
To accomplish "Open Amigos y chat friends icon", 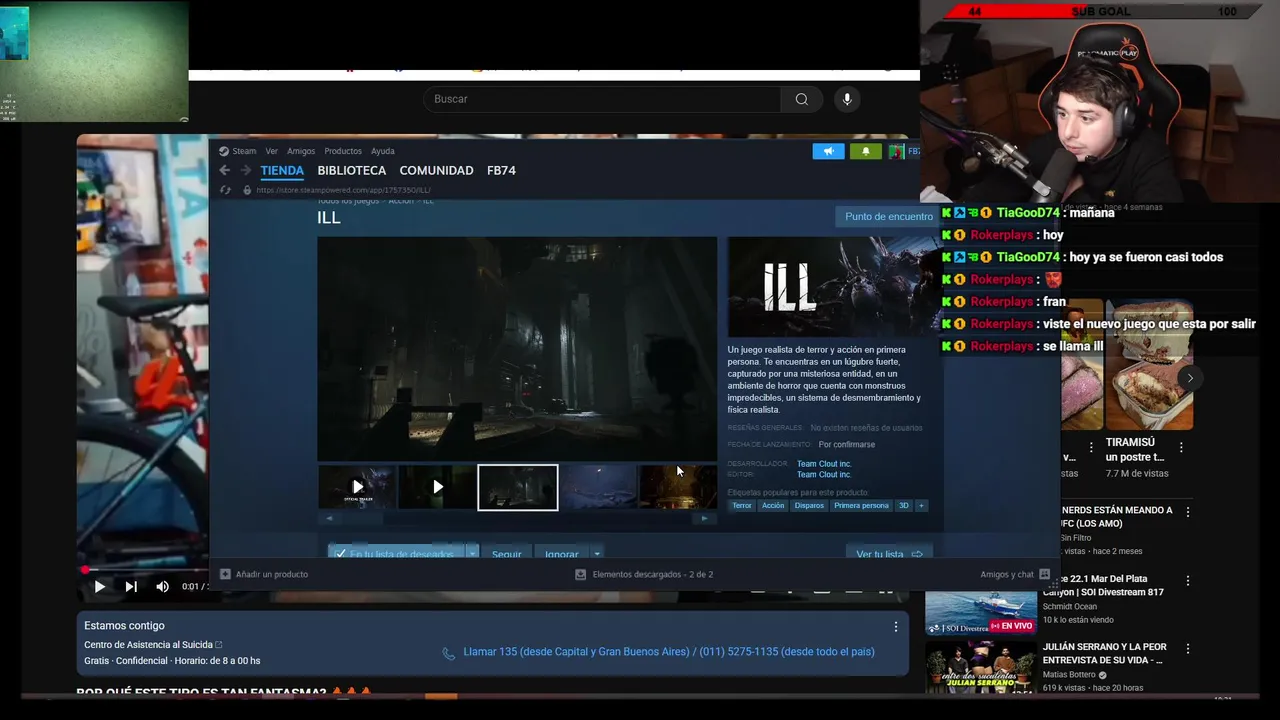I will pos(1044,574).
